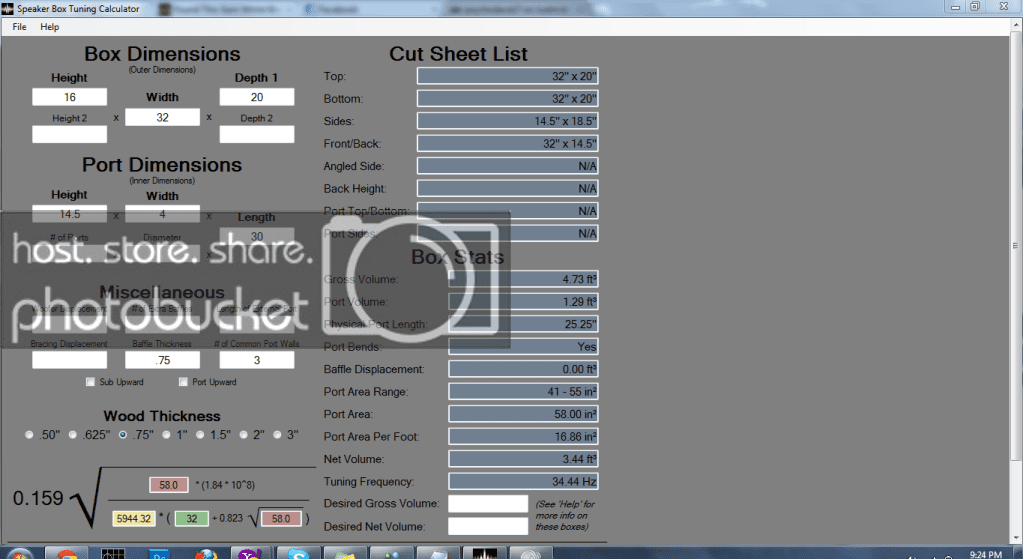1023x559 pixels.
Task: Select 3" wood thickness
Action: pos(277,434)
